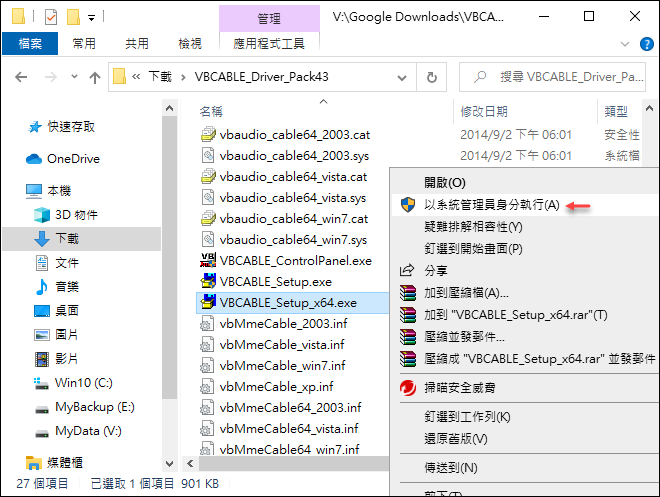Select 壓縮成 "VBCABLE_Setup_x64.rar" 並發郵件

pyautogui.click(x=525, y=359)
